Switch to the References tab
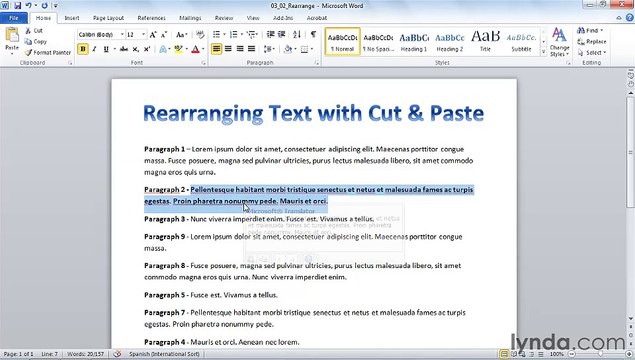Image resolution: width=635 pixels, height=360 pixels. tap(151, 18)
